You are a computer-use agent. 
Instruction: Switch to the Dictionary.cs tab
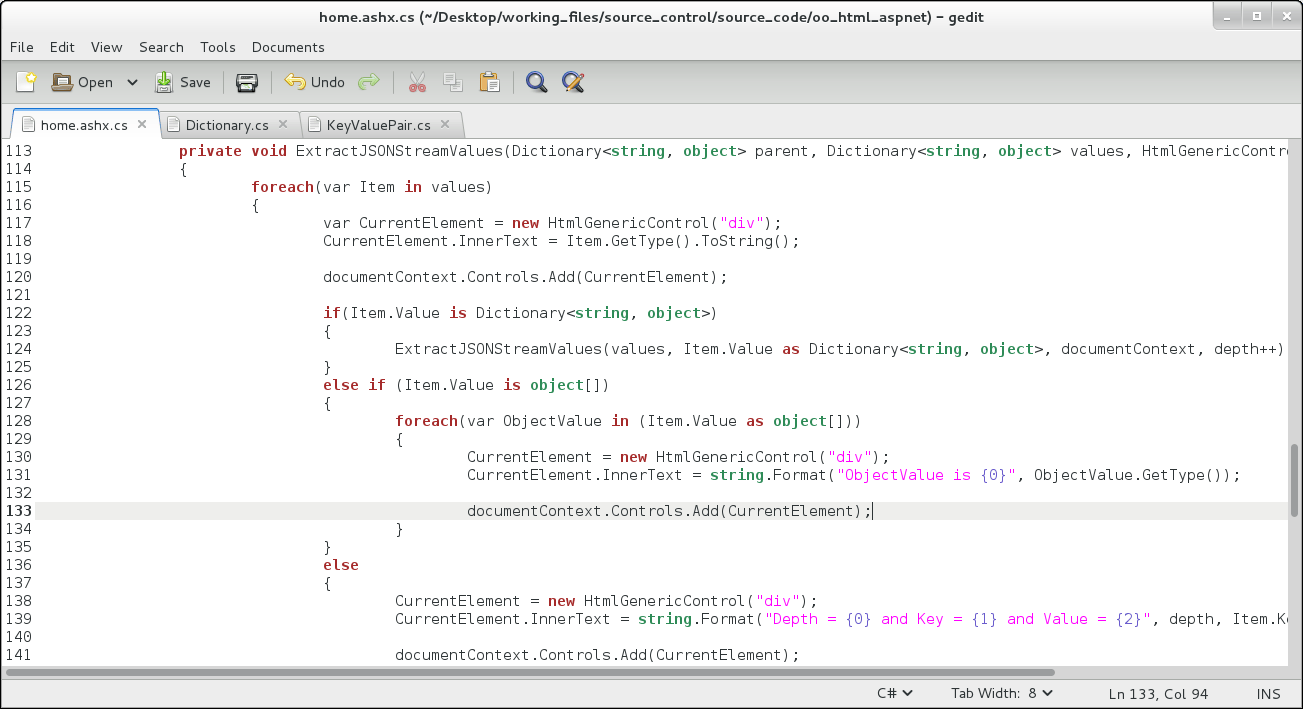227,125
